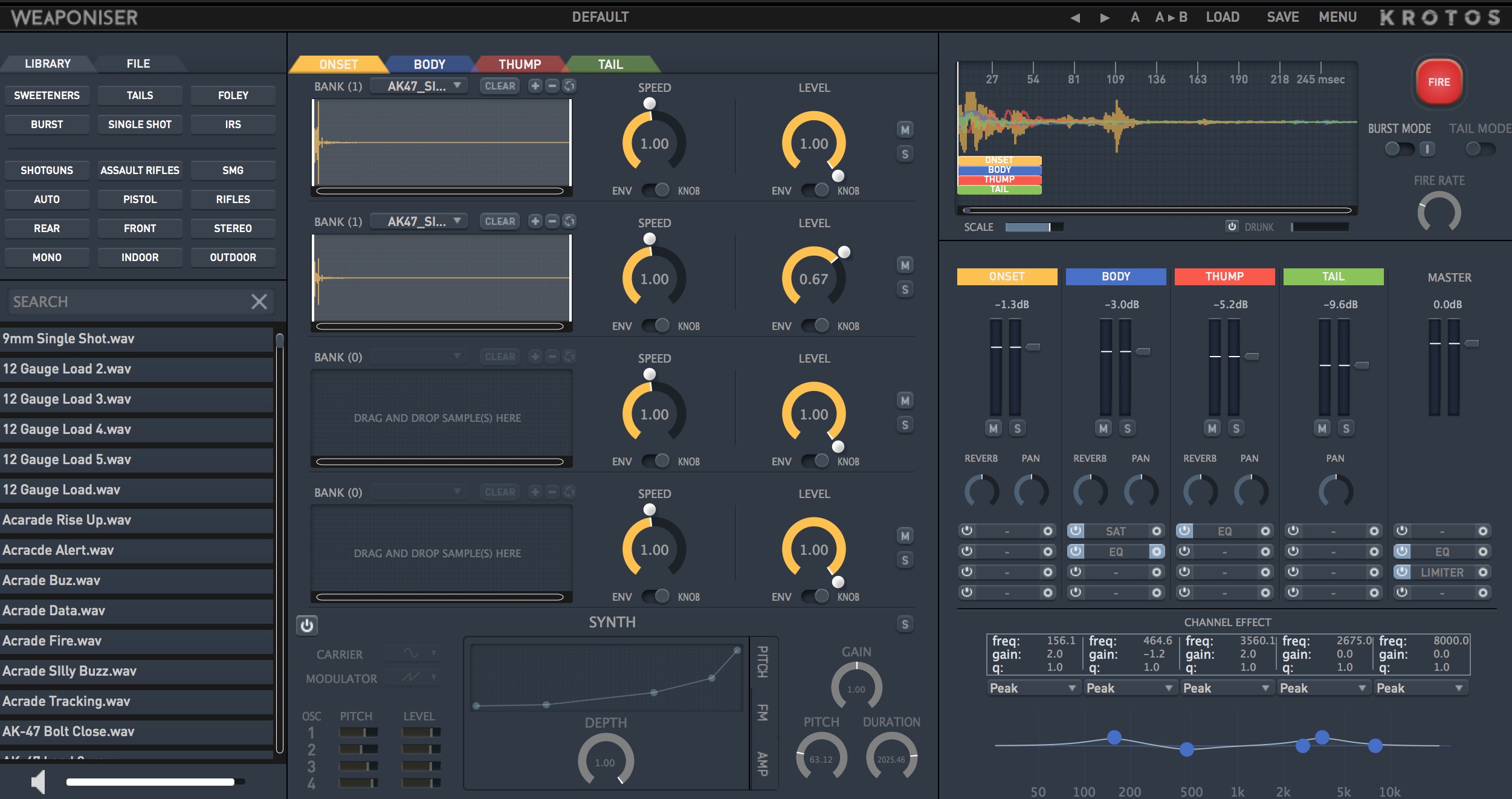
Task: Open fourth Peak filter type dropdown
Action: coord(1323,688)
